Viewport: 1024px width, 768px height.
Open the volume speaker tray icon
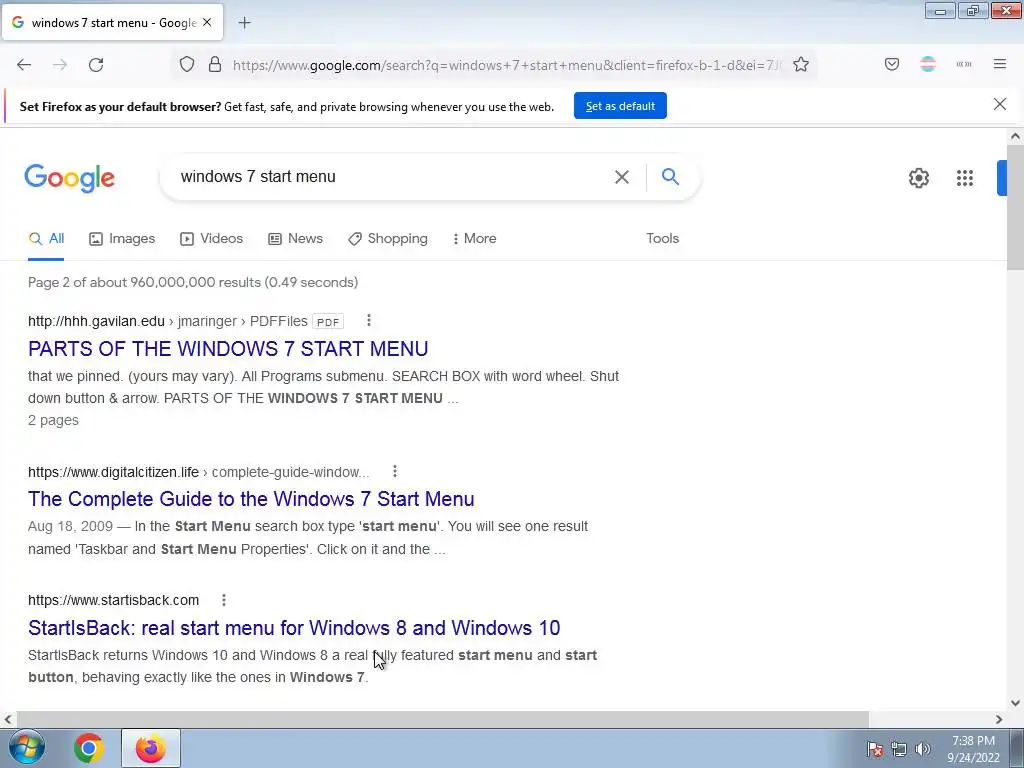(922, 749)
